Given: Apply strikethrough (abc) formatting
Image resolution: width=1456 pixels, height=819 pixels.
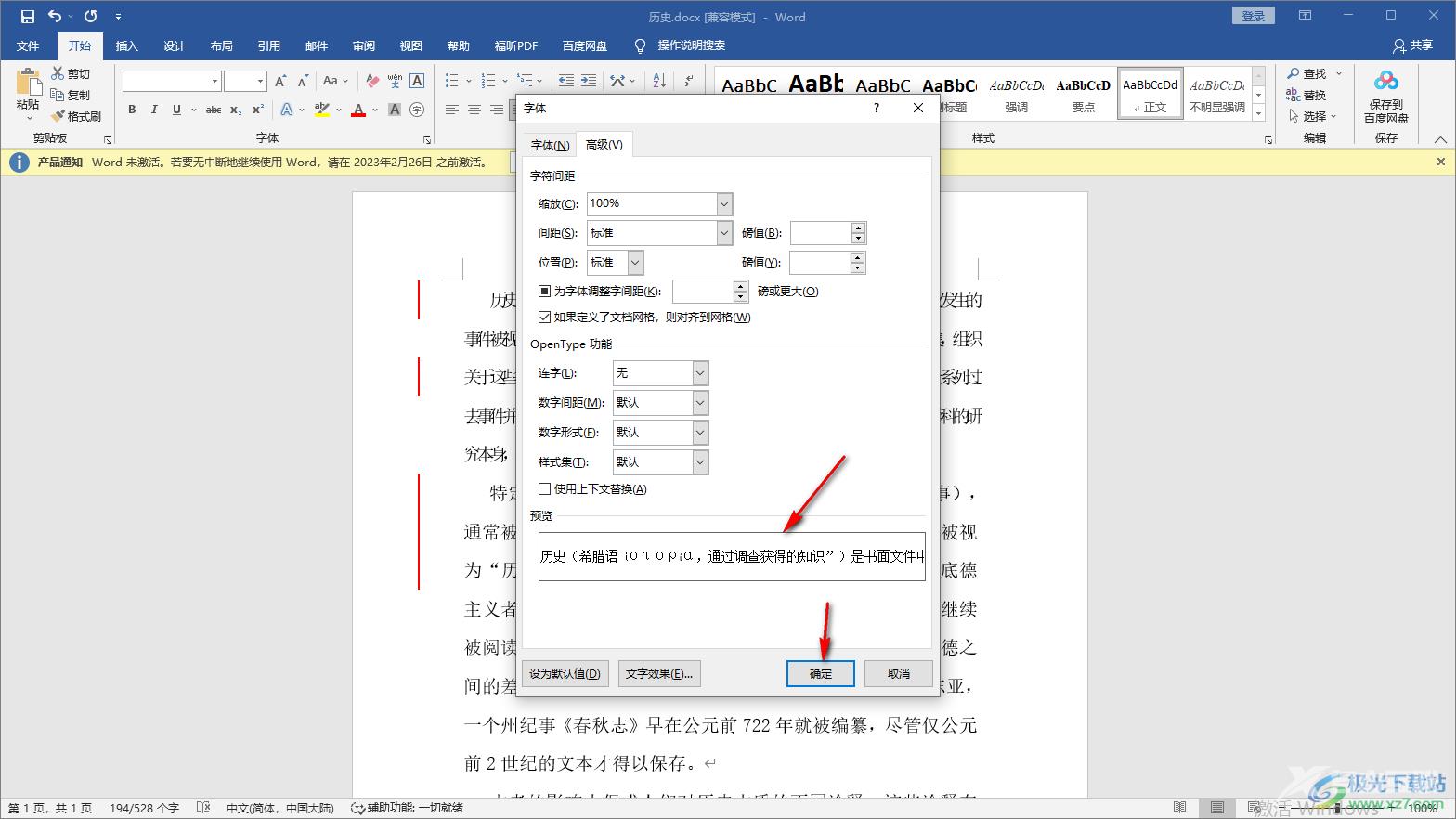Looking at the screenshot, I should click(x=214, y=110).
